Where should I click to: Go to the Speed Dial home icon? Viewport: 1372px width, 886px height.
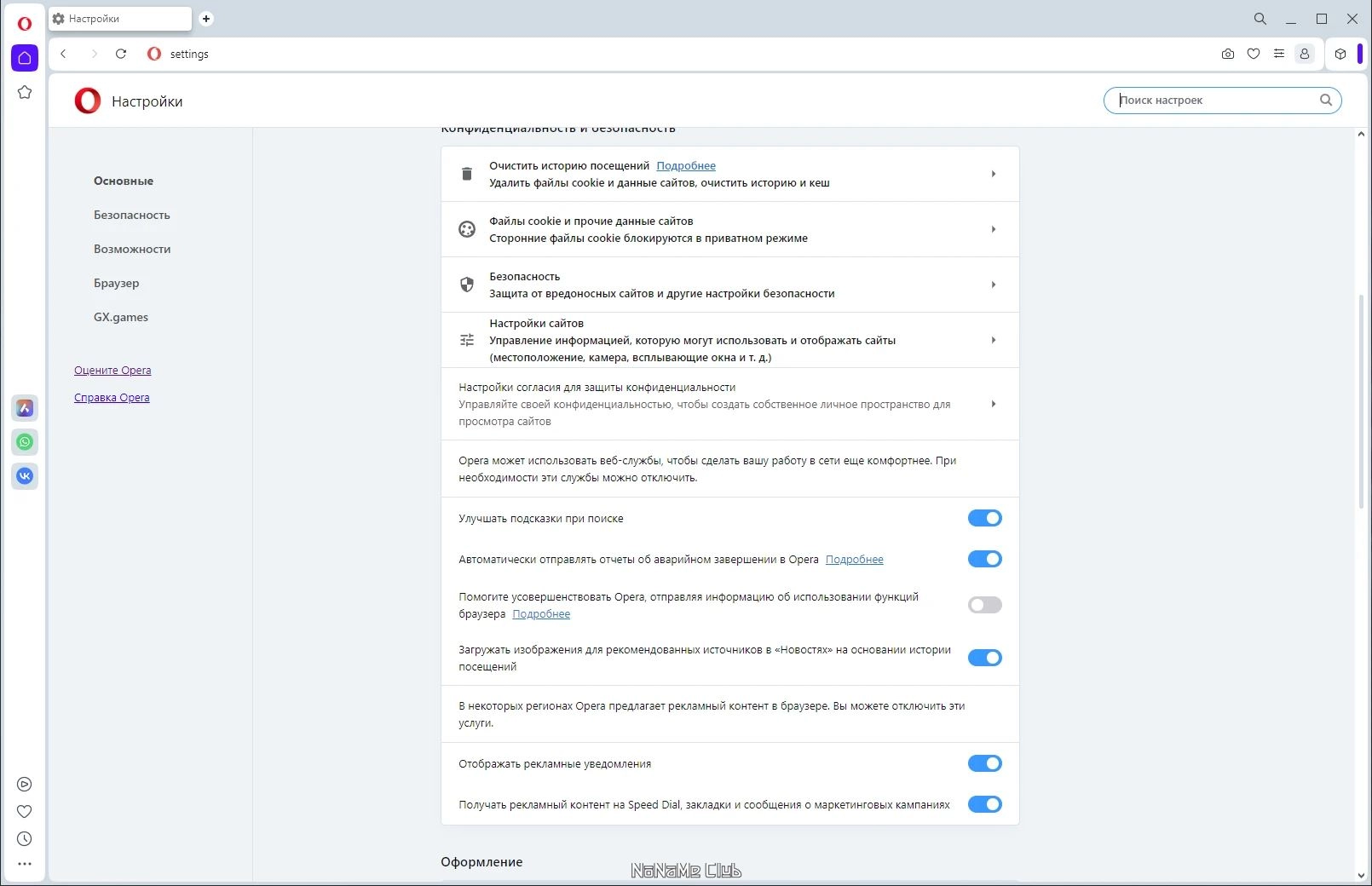pyautogui.click(x=25, y=58)
